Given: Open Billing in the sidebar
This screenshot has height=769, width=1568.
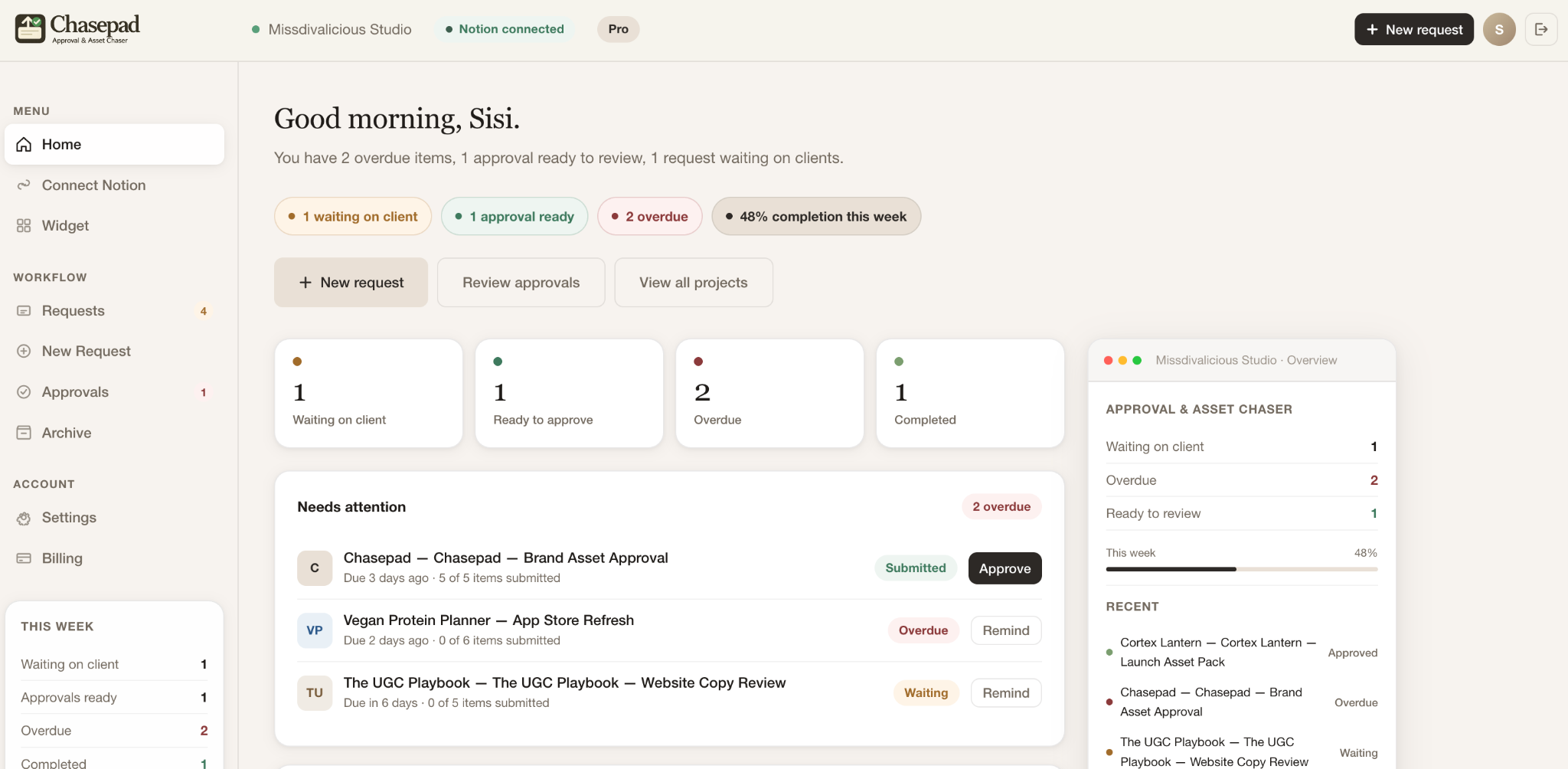Looking at the screenshot, I should [114, 558].
